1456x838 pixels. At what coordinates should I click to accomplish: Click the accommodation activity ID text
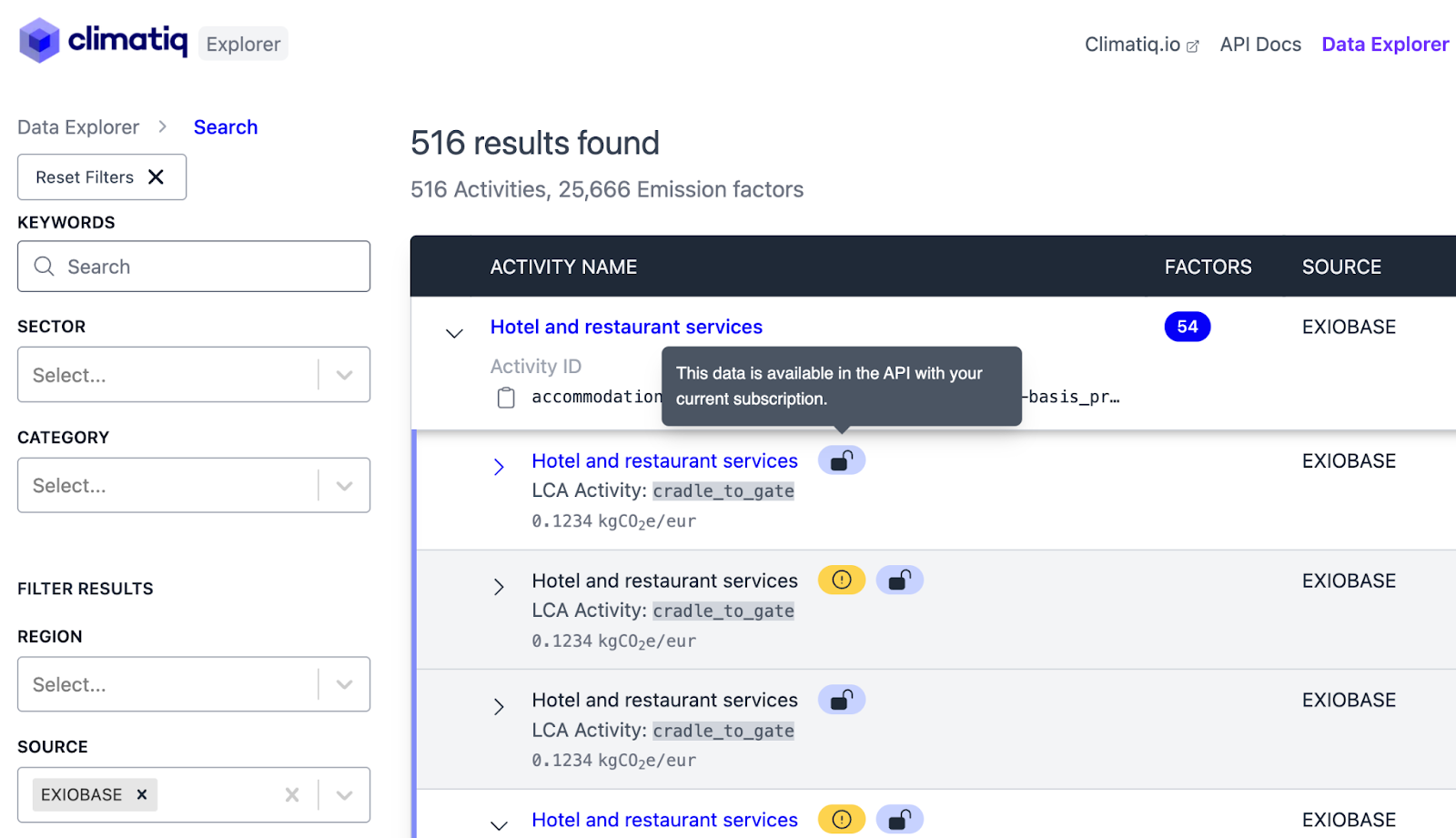click(597, 397)
